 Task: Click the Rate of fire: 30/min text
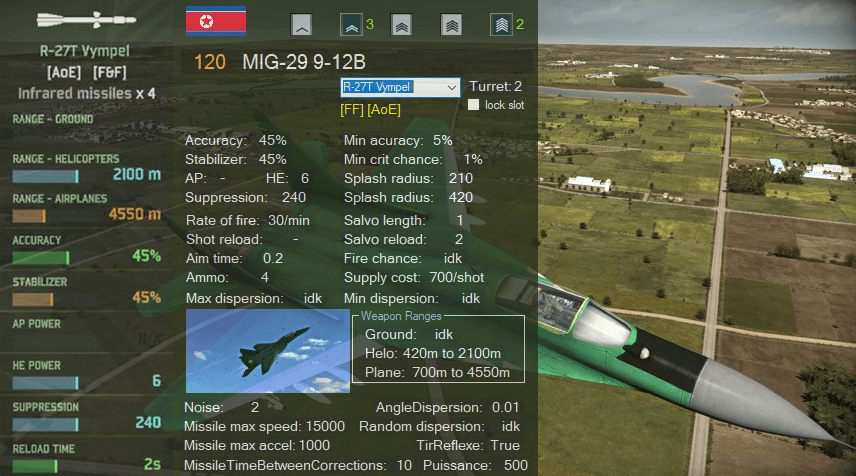247,221
